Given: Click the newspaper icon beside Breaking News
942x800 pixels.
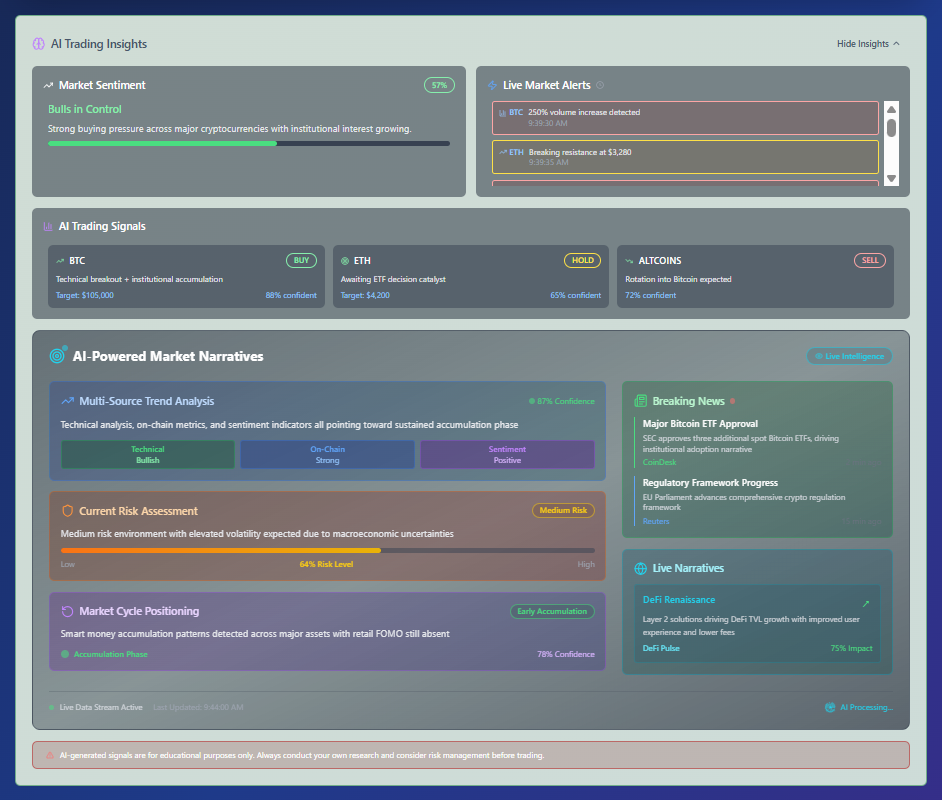Looking at the screenshot, I should tap(641, 401).
